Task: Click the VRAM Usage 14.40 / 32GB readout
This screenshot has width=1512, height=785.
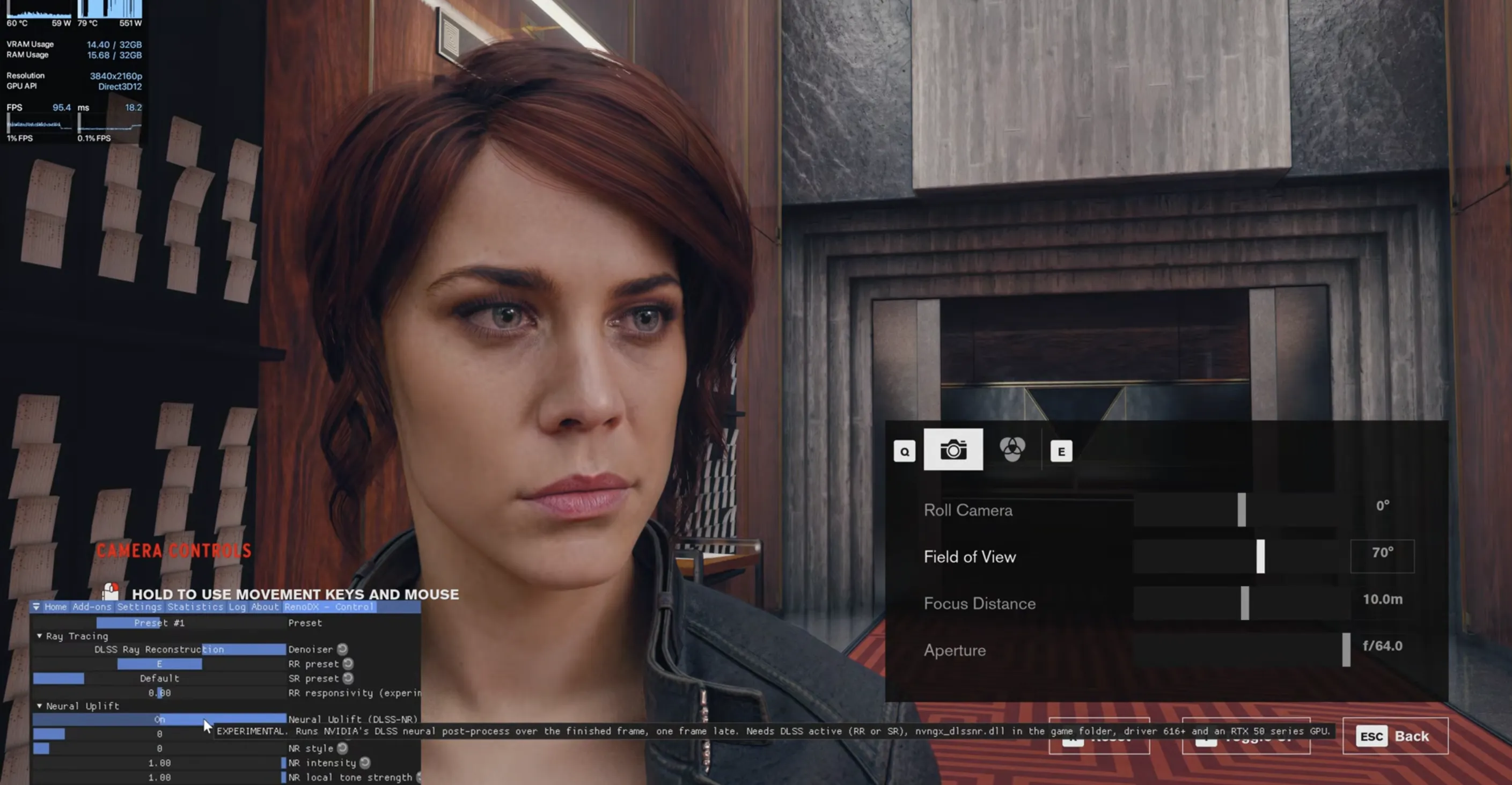Action: pos(74,44)
